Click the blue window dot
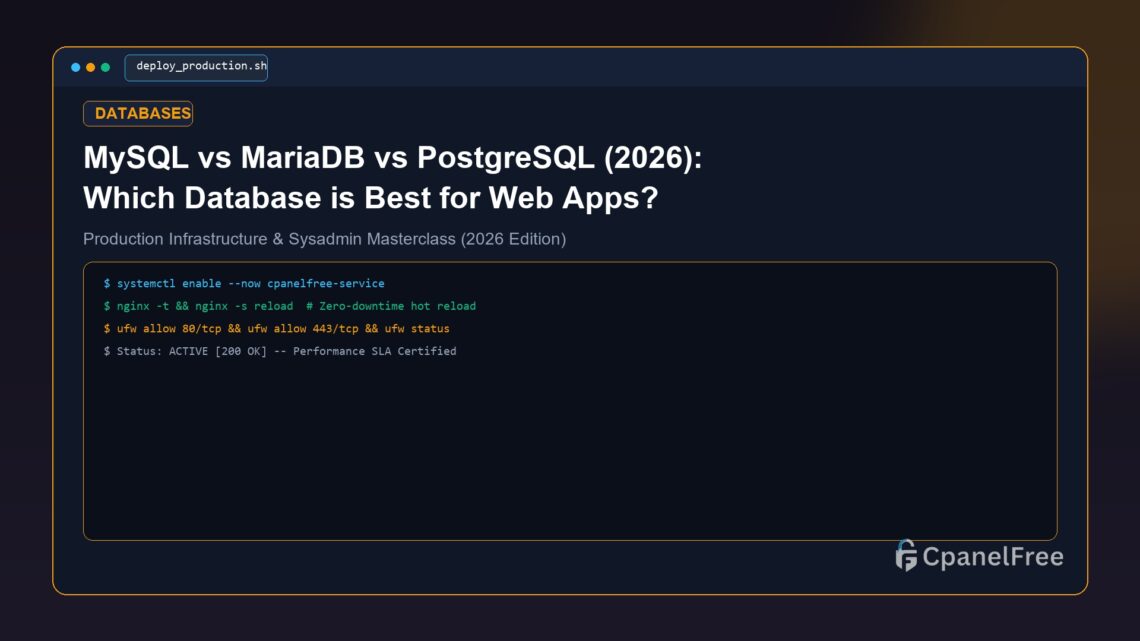Screen dimensions: 1140x641 [x=76, y=67]
